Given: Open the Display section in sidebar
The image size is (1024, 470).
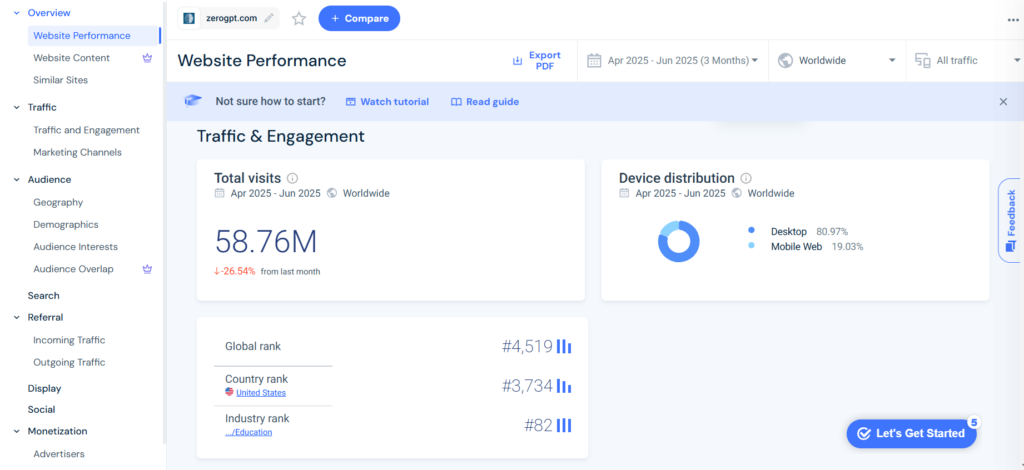Looking at the screenshot, I should point(44,388).
